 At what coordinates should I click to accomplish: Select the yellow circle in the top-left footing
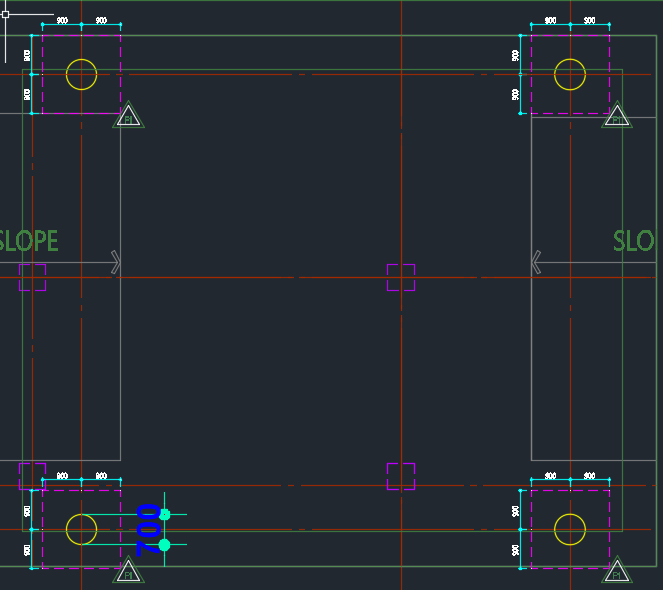82,74
